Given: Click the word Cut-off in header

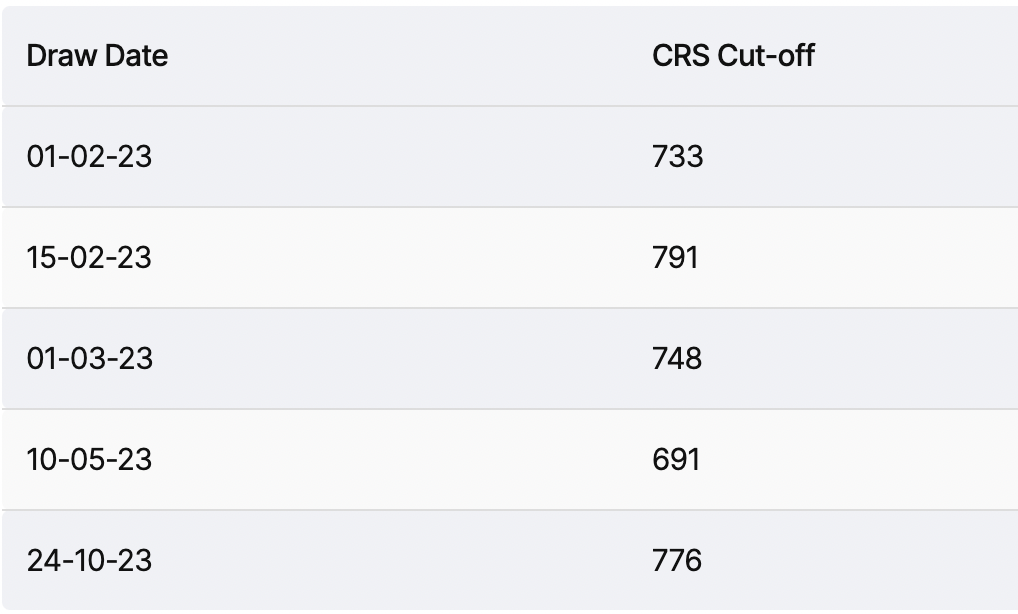Looking at the screenshot, I should [x=766, y=56].
